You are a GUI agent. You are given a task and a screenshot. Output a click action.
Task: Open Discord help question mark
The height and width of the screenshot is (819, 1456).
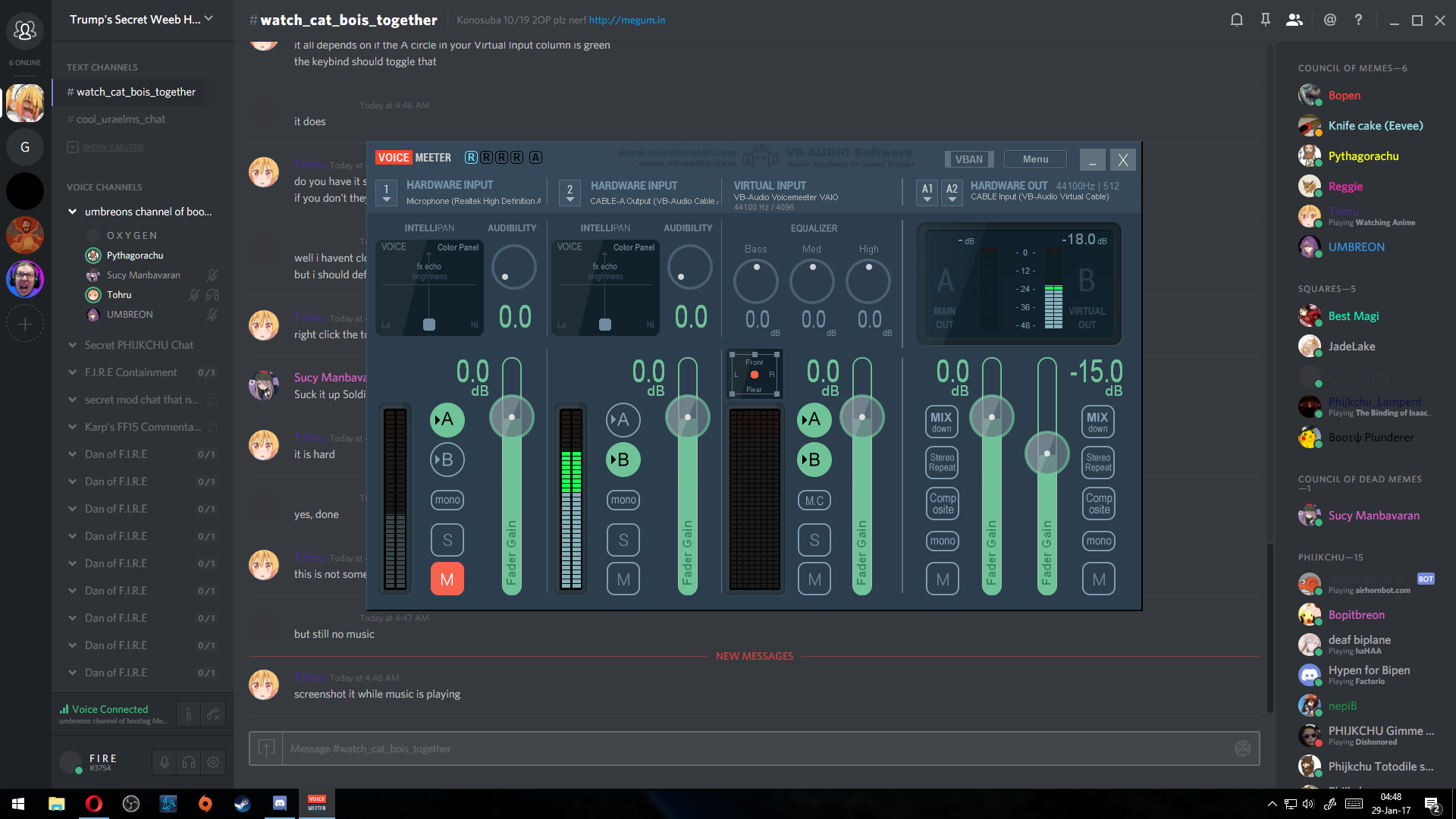click(1358, 20)
